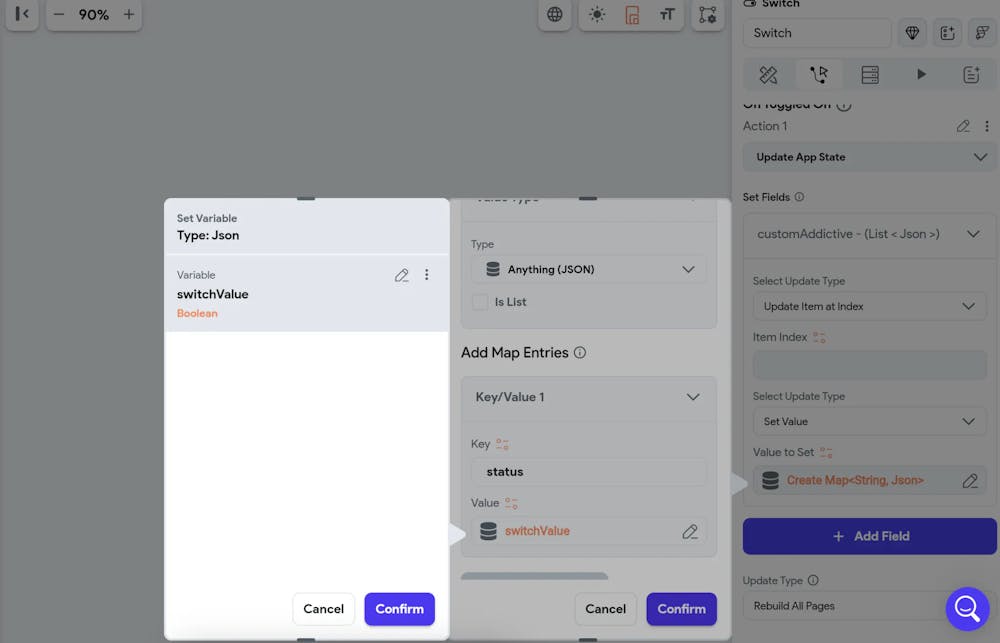Toggle variable binding for Item Index
1000x643 pixels.
point(818,337)
